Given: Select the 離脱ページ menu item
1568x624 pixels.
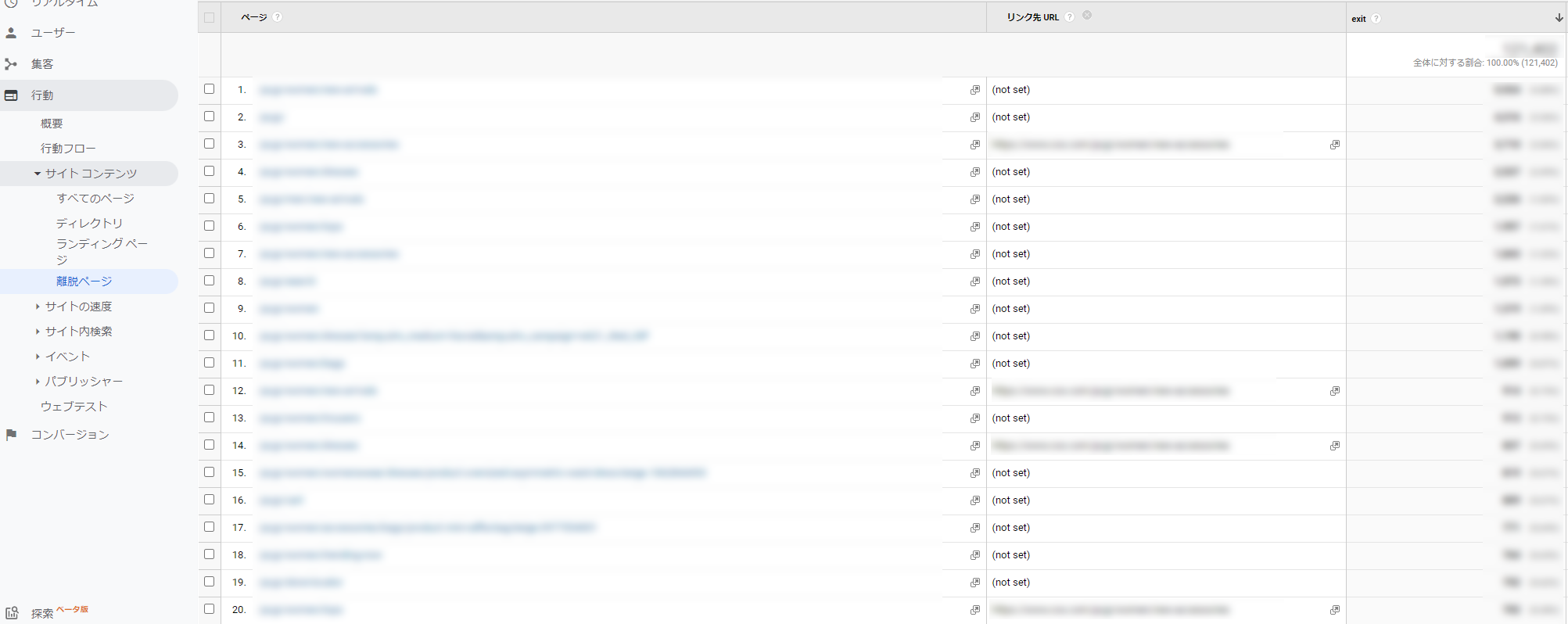Looking at the screenshot, I should pyautogui.click(x=84, y=282).
